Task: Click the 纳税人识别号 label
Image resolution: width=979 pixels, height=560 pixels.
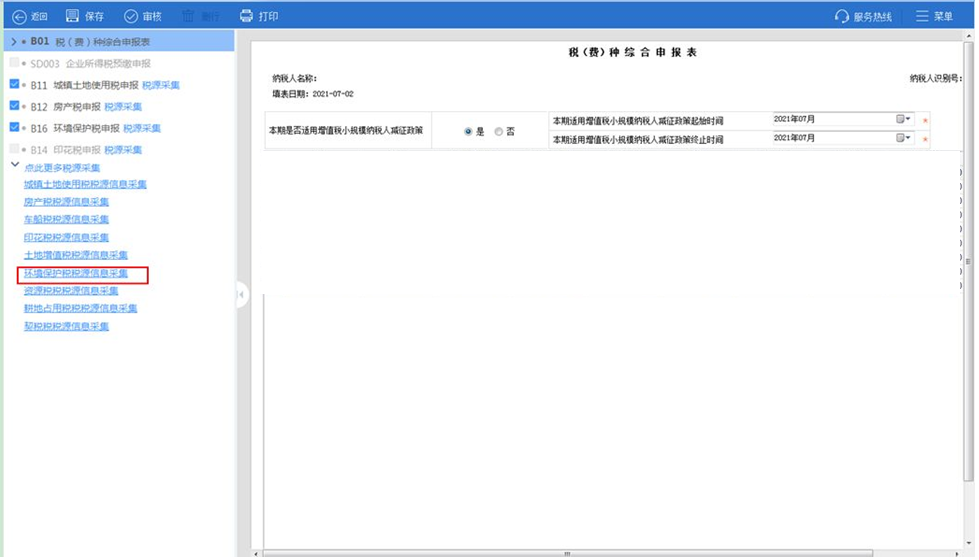Action: point(936,79)
